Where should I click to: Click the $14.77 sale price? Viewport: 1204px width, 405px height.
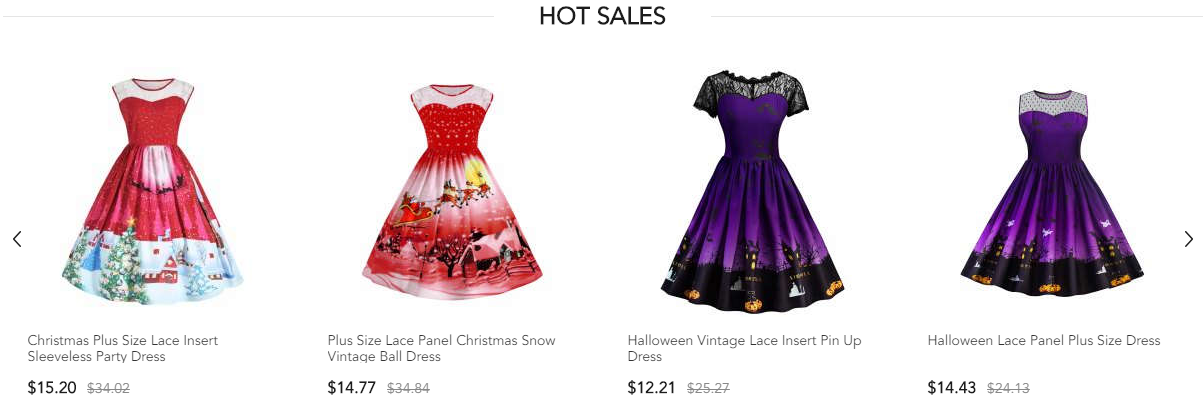click(352, 388)
